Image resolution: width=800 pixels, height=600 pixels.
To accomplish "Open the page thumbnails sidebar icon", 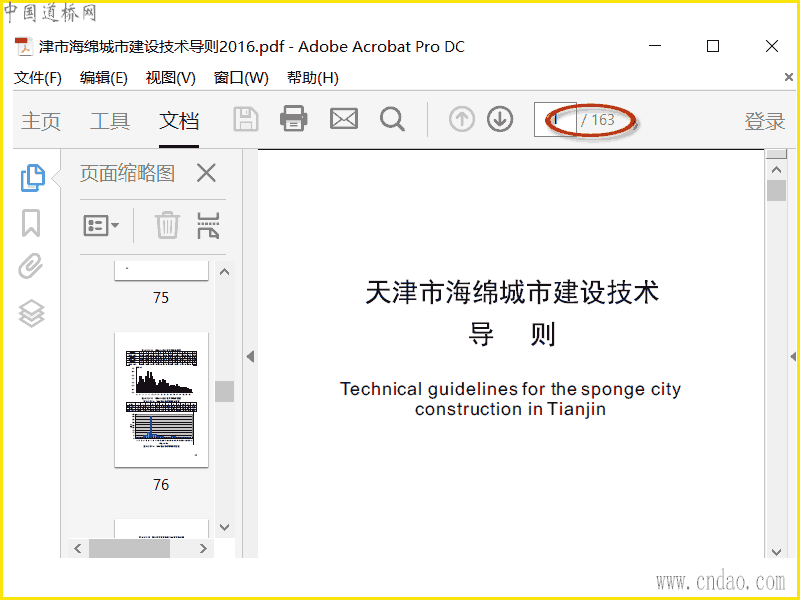I will (33, 178).
